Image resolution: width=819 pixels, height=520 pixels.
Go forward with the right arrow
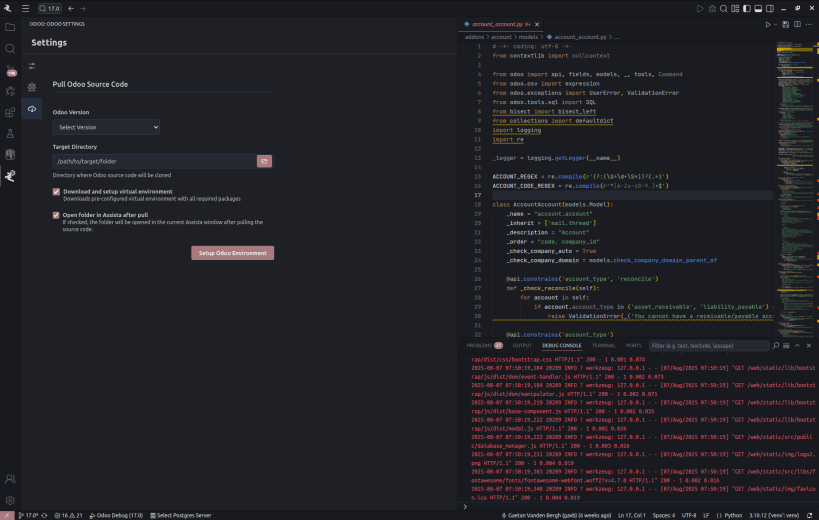pos(83,8)
